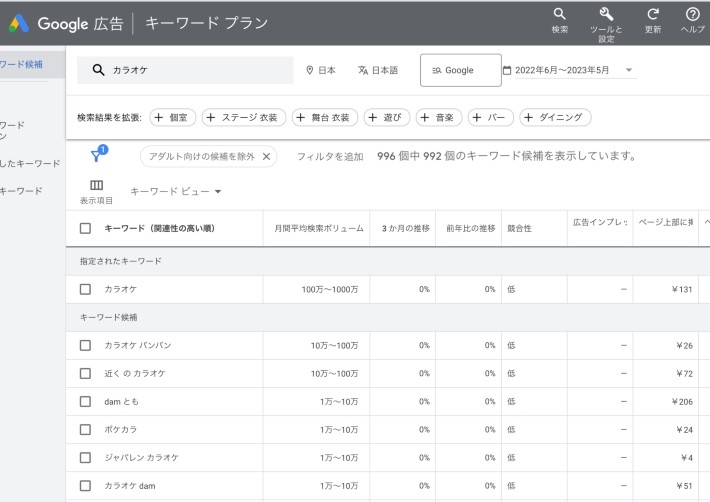Image resolution: width=710 pixels, height=502 pixels.
Task: Open the filter funnel icon with badge
Action: pyautogui.click(x=99, y=154)
